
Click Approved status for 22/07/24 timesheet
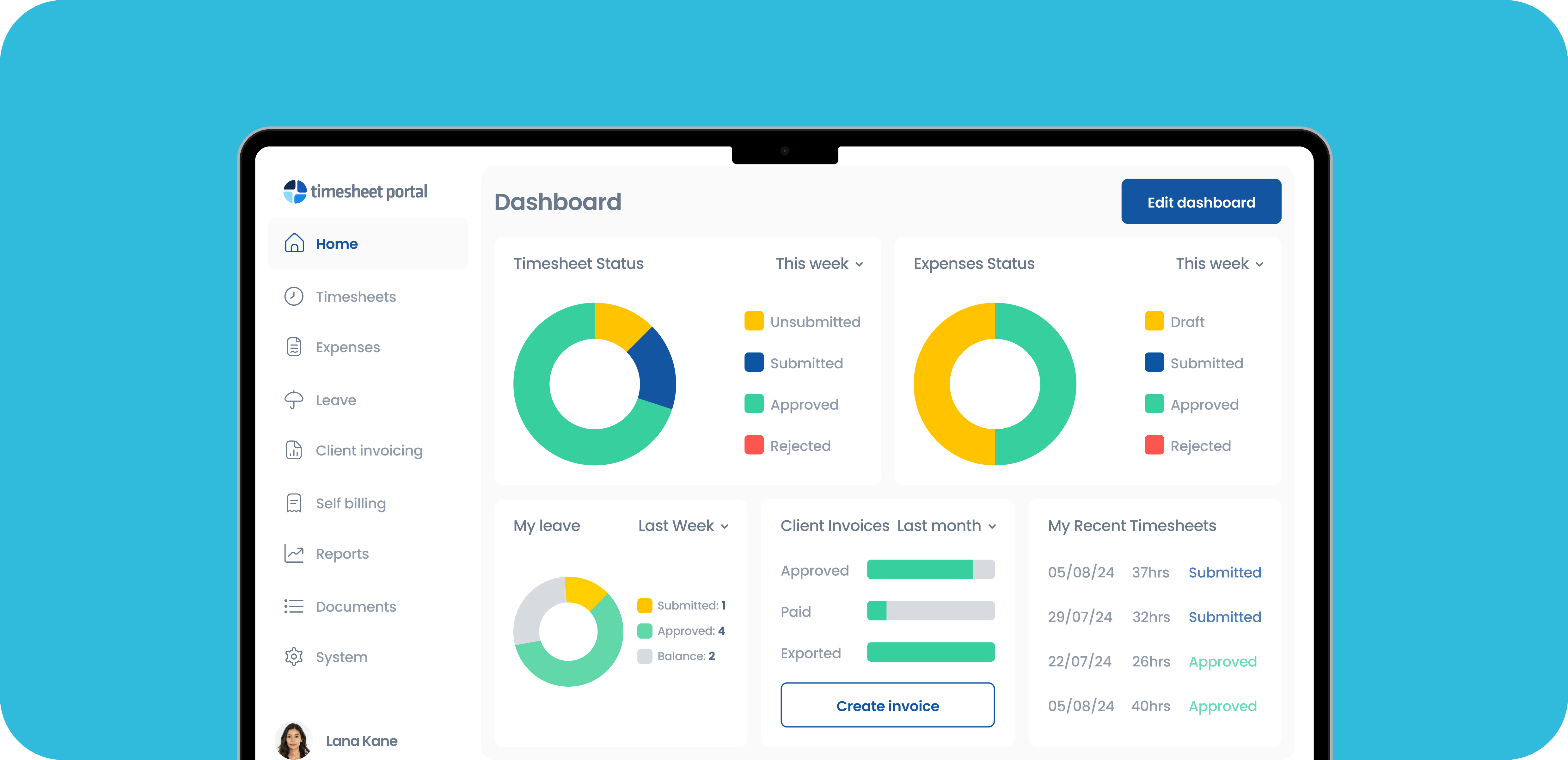tap(1222, 662)
